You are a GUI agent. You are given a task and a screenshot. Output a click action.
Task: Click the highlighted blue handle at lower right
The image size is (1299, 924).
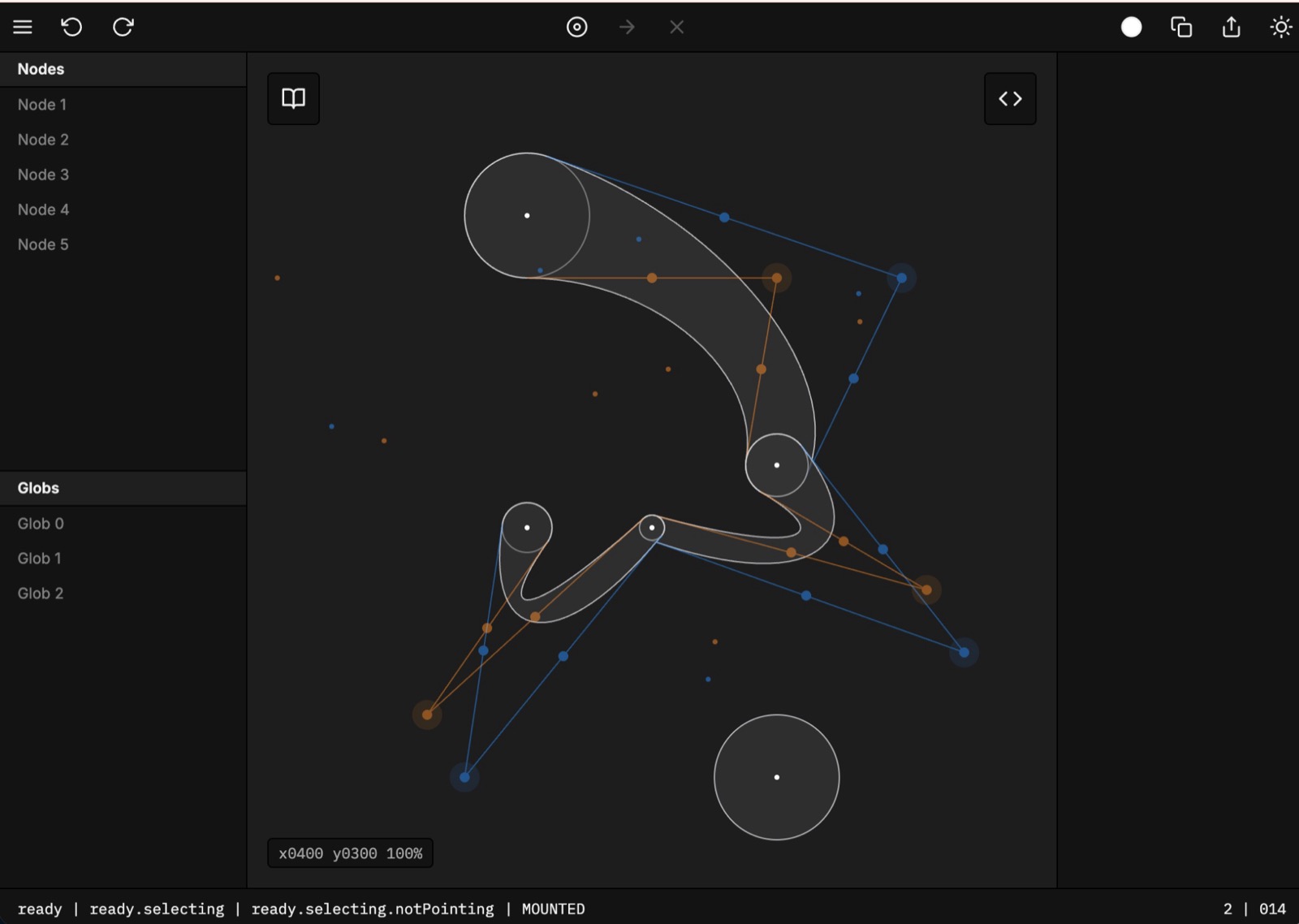tap(964, 652)
